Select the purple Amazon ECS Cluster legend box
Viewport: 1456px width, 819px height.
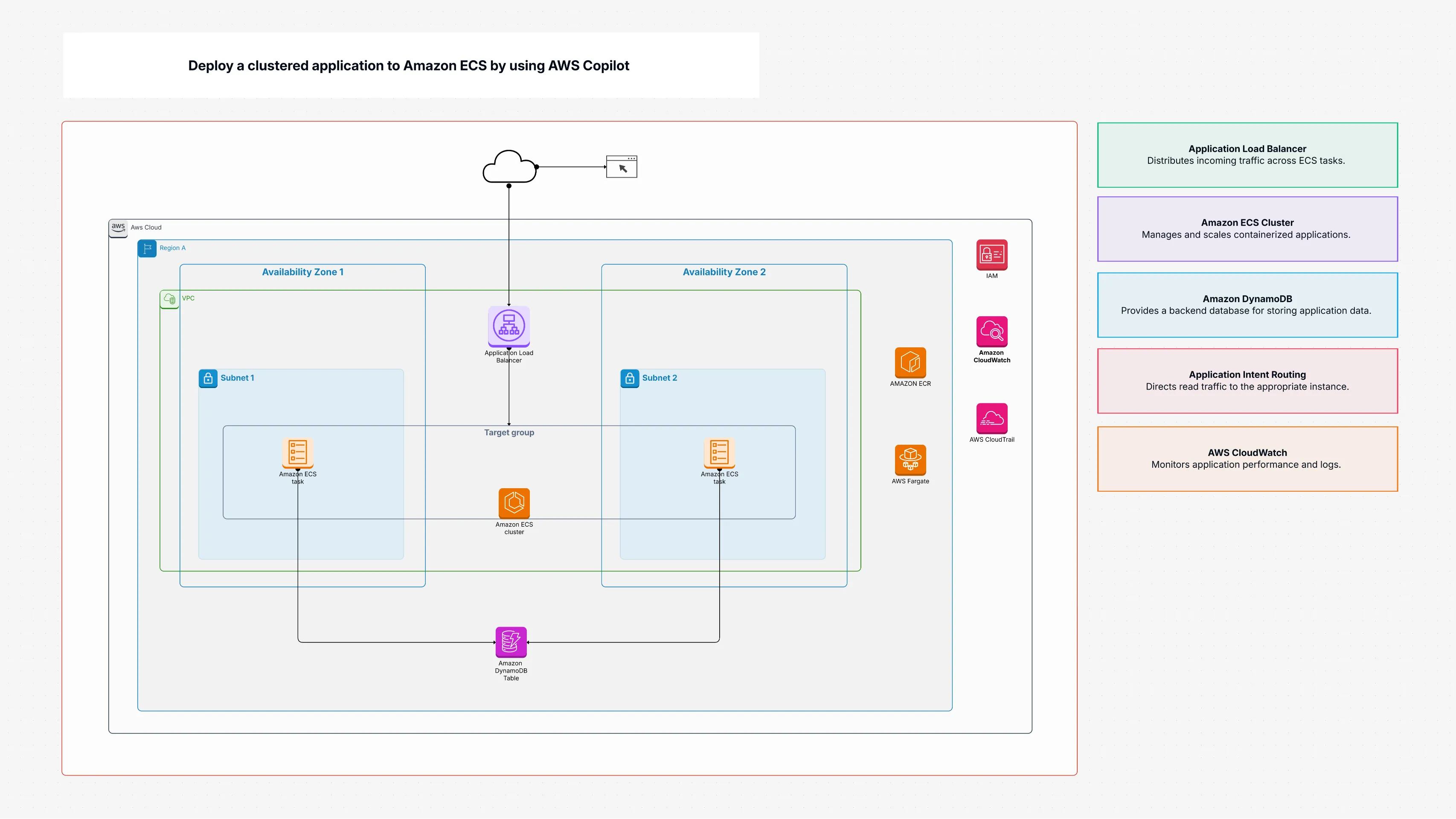pos(1247,229)
